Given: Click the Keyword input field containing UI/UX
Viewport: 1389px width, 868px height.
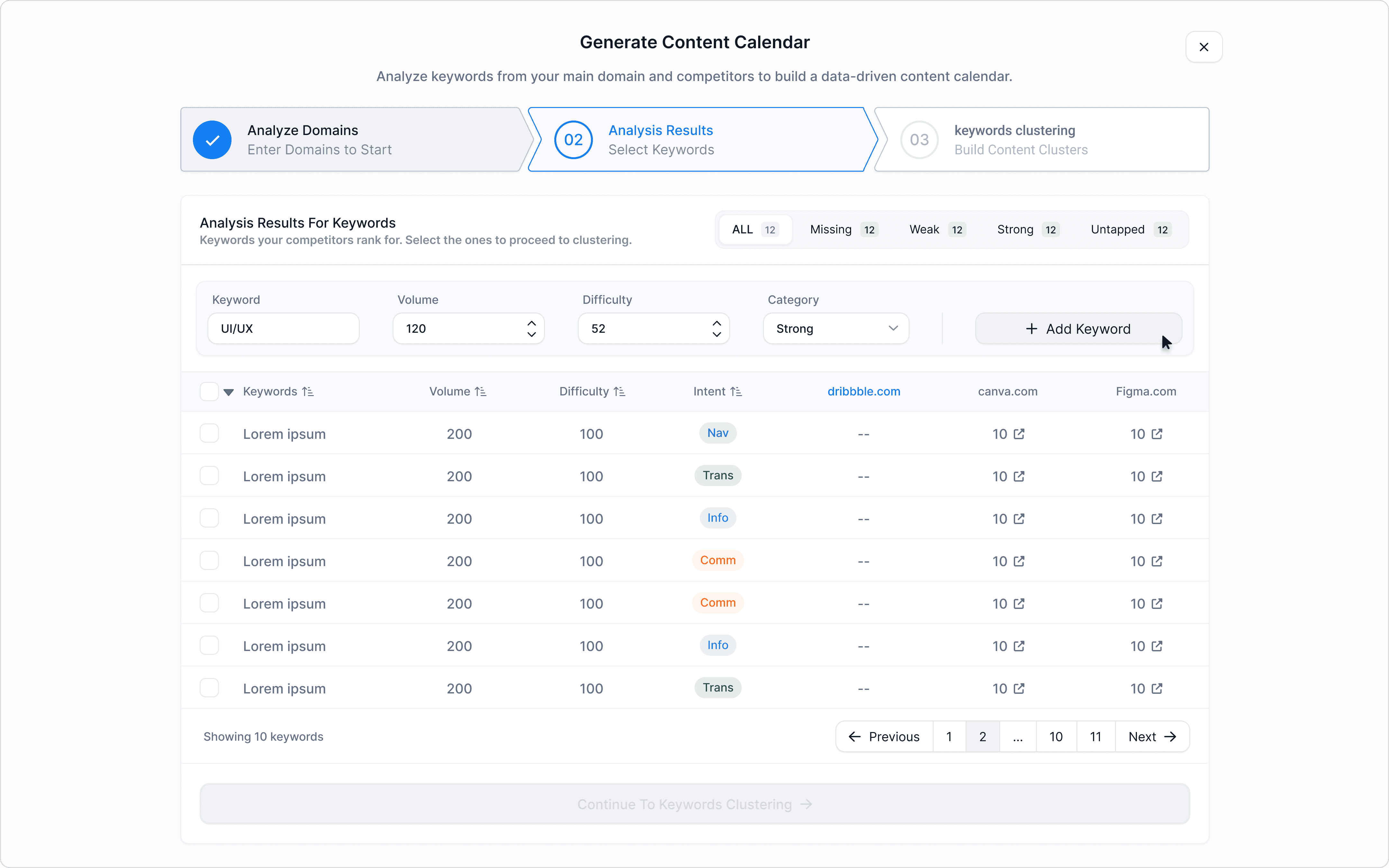Looking at the screenshot, I should pyautogui.click(x=283, y=328).
